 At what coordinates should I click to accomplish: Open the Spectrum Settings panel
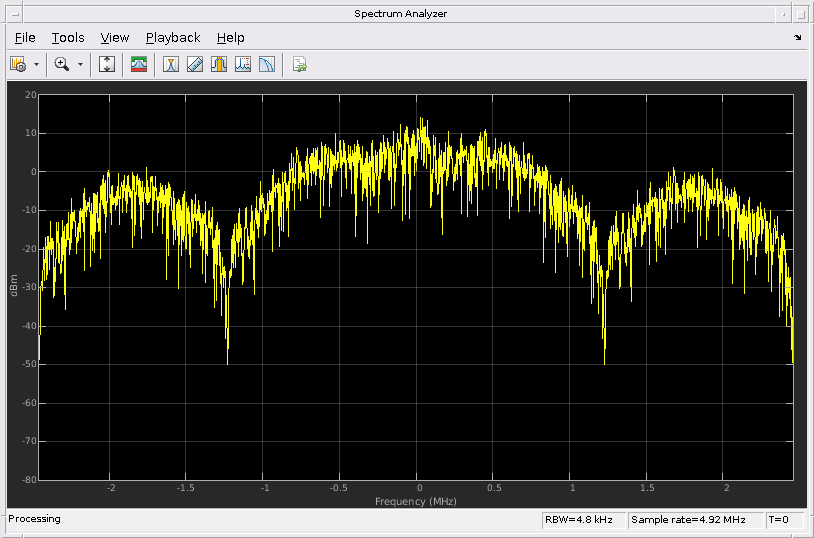(x=139, y=64)
